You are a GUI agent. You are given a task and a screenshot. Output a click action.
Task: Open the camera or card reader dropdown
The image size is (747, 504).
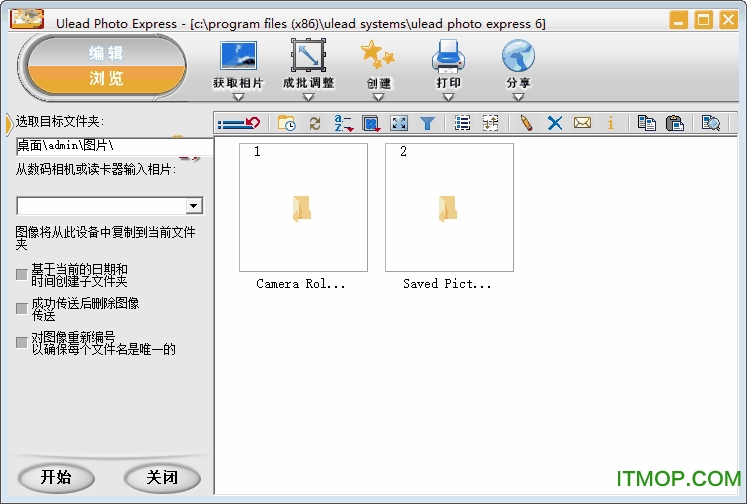tap(193, 206)
